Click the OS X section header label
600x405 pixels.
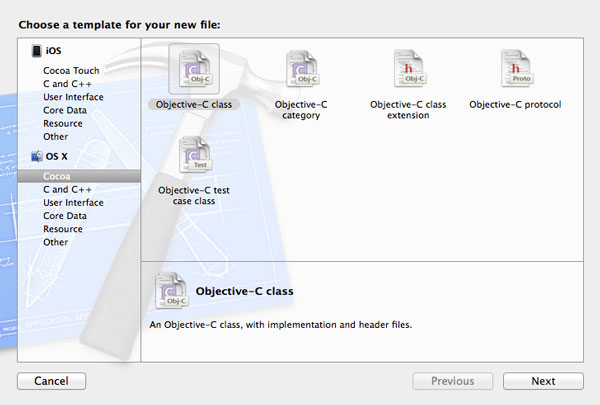(x=57, y=156)
